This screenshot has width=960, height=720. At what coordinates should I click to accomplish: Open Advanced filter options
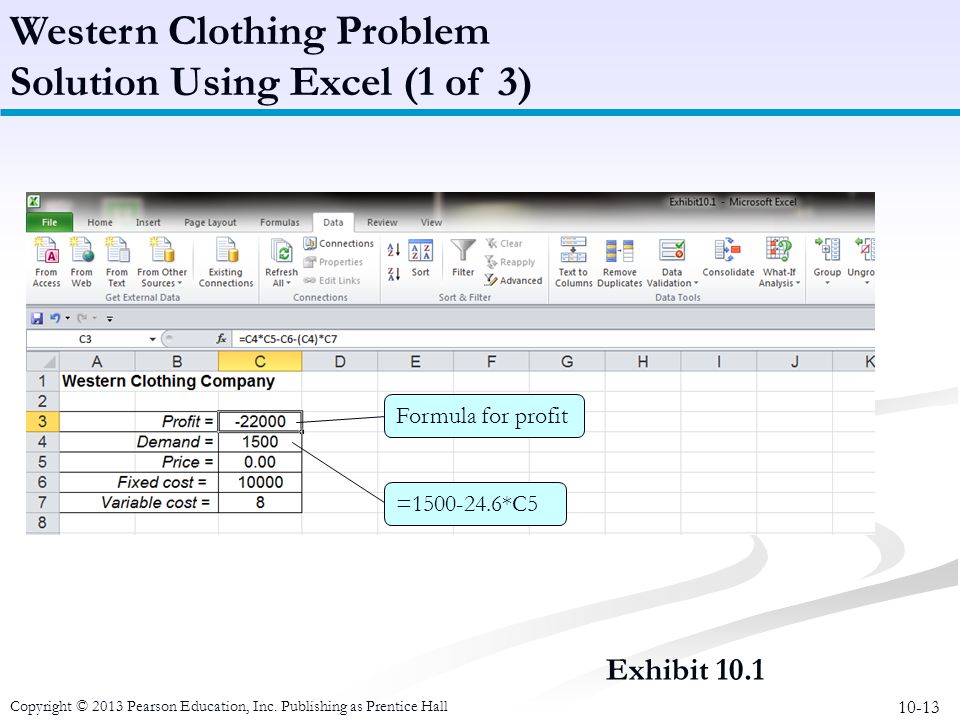pos(513,280)
